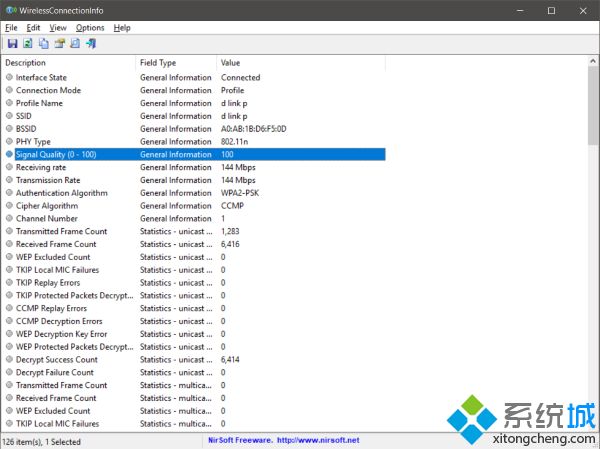
Task: Click the Refresh toolbar icon
Action: [x=28, y=44]
